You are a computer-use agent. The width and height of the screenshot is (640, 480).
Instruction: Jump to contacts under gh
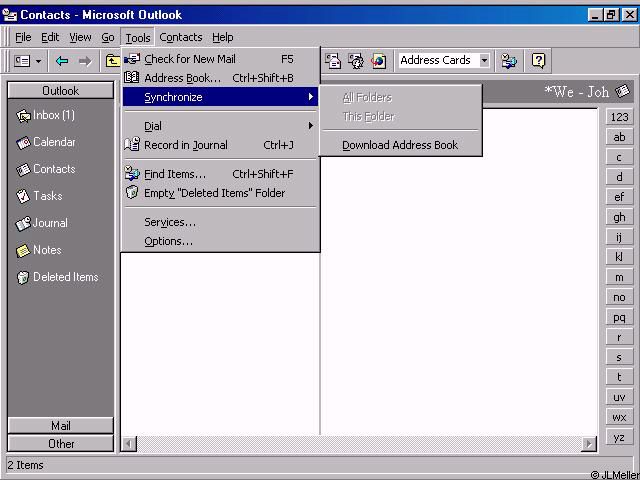(x=619, y=217)
